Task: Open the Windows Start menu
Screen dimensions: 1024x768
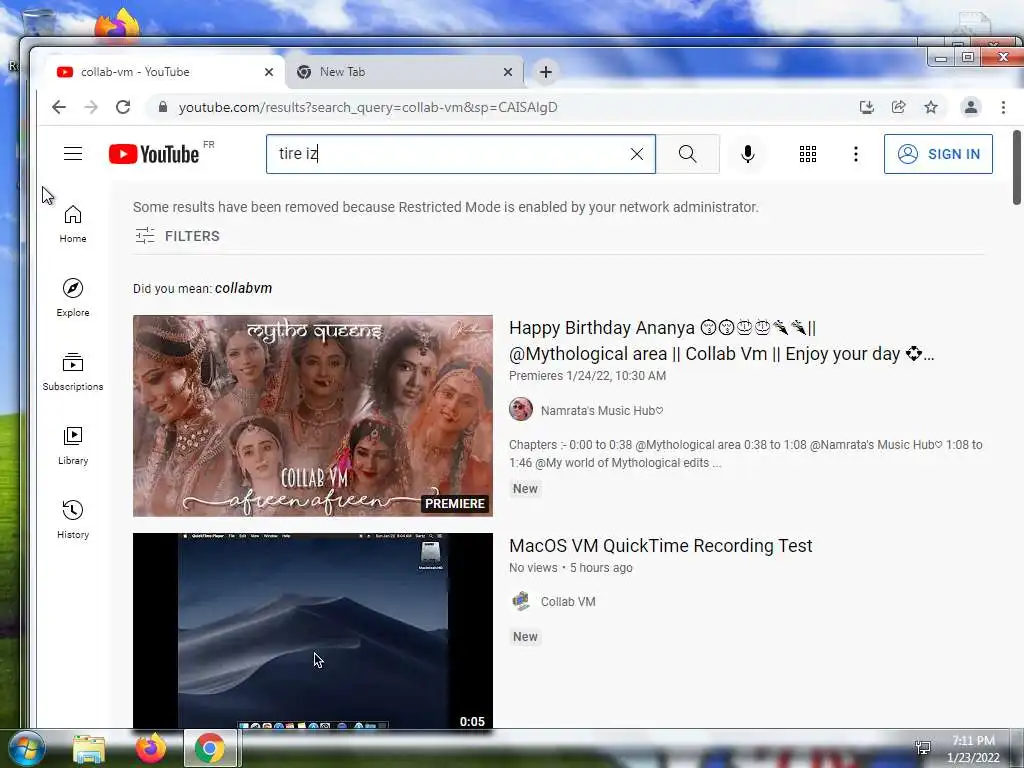Action: pyautogui.click(x=27, y=748)
